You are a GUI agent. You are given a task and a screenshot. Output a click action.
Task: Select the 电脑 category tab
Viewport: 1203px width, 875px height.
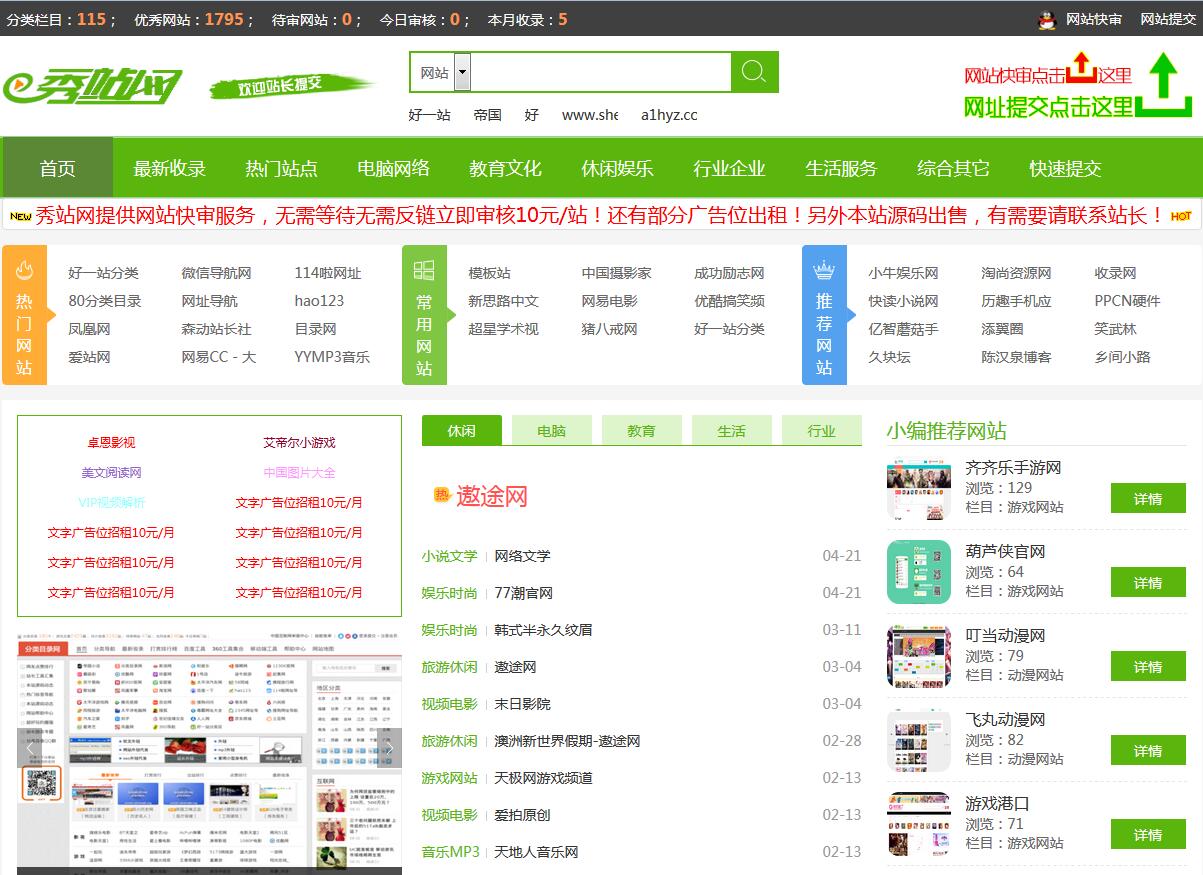551,430
